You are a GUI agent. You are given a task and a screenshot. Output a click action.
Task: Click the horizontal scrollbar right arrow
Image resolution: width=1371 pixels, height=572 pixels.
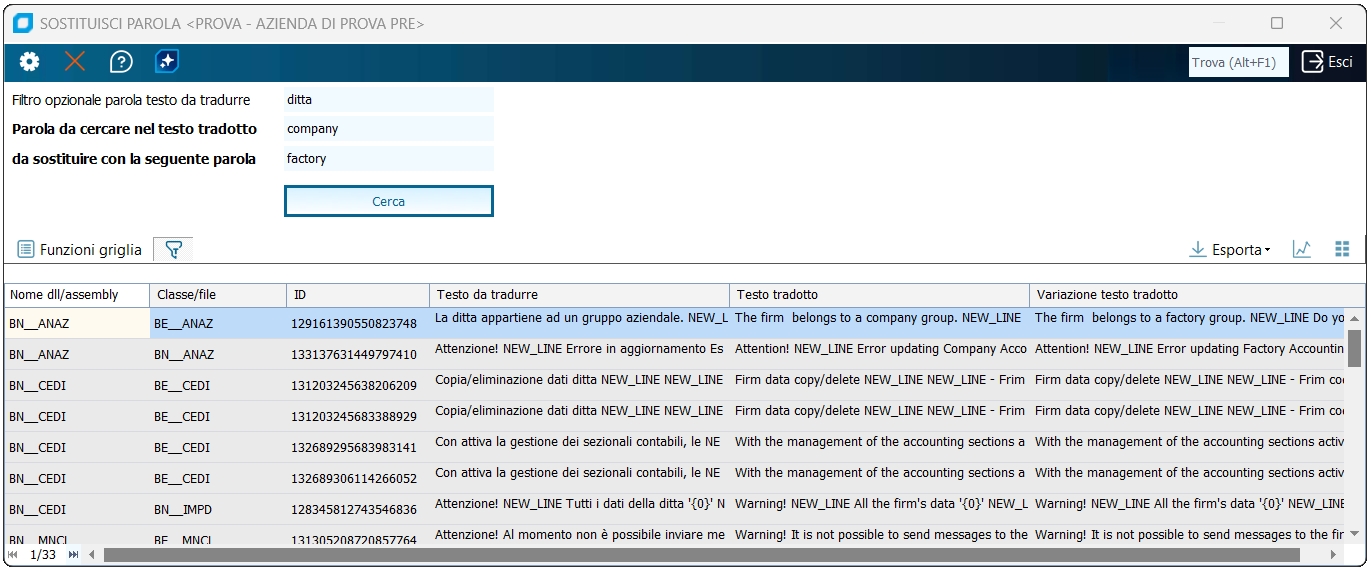click(1333, 555)
